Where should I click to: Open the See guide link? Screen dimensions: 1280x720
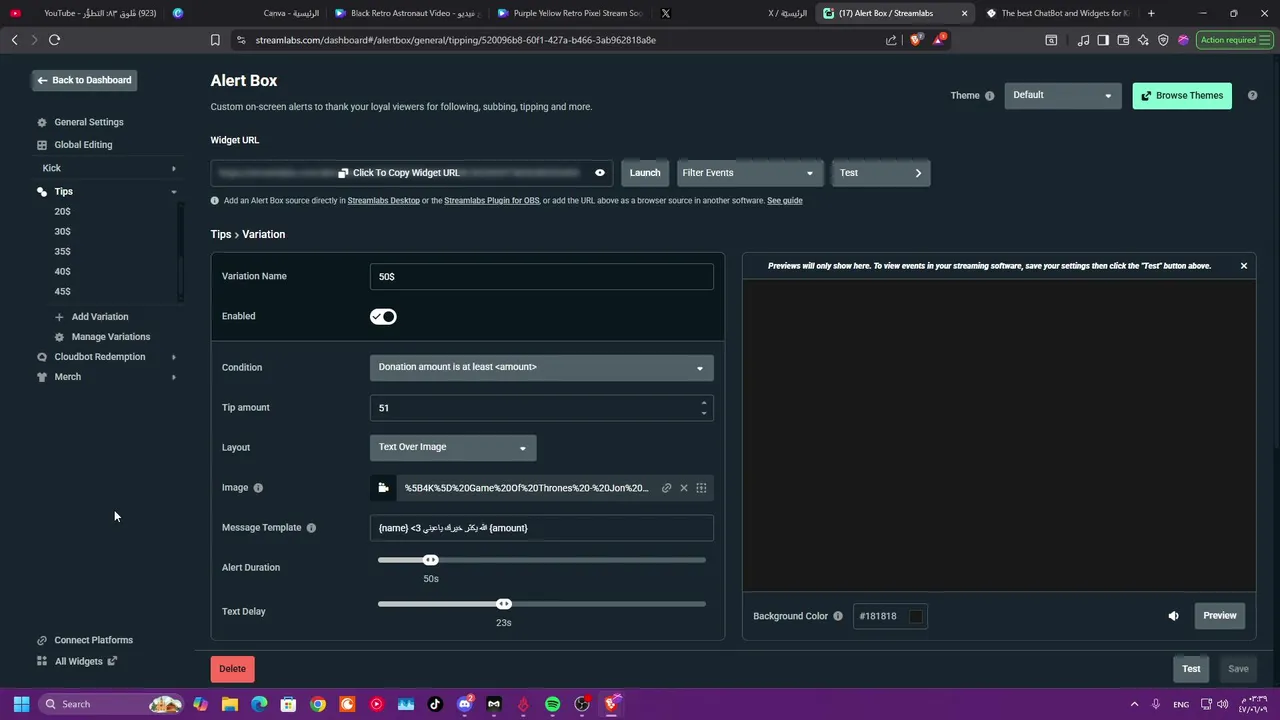click(785, 201)
